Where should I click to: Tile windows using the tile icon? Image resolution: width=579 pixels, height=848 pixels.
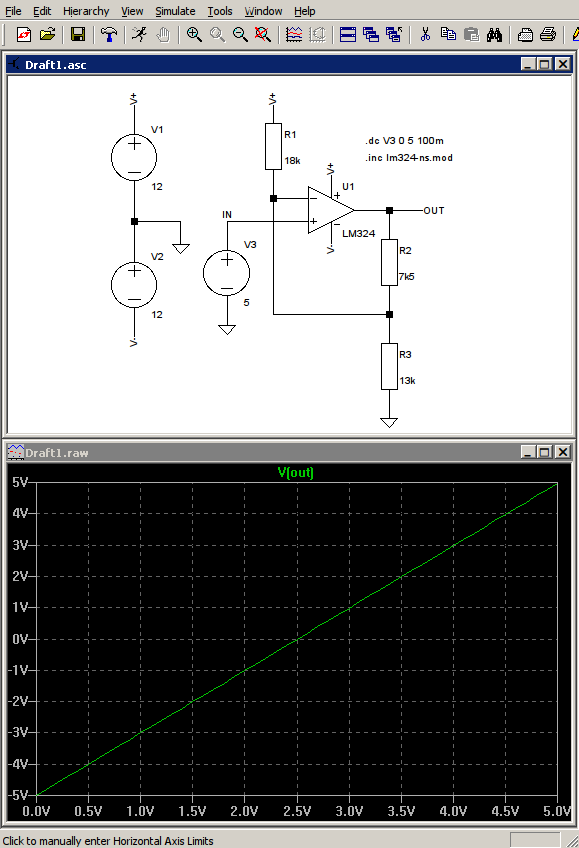[x=348, y=35]
